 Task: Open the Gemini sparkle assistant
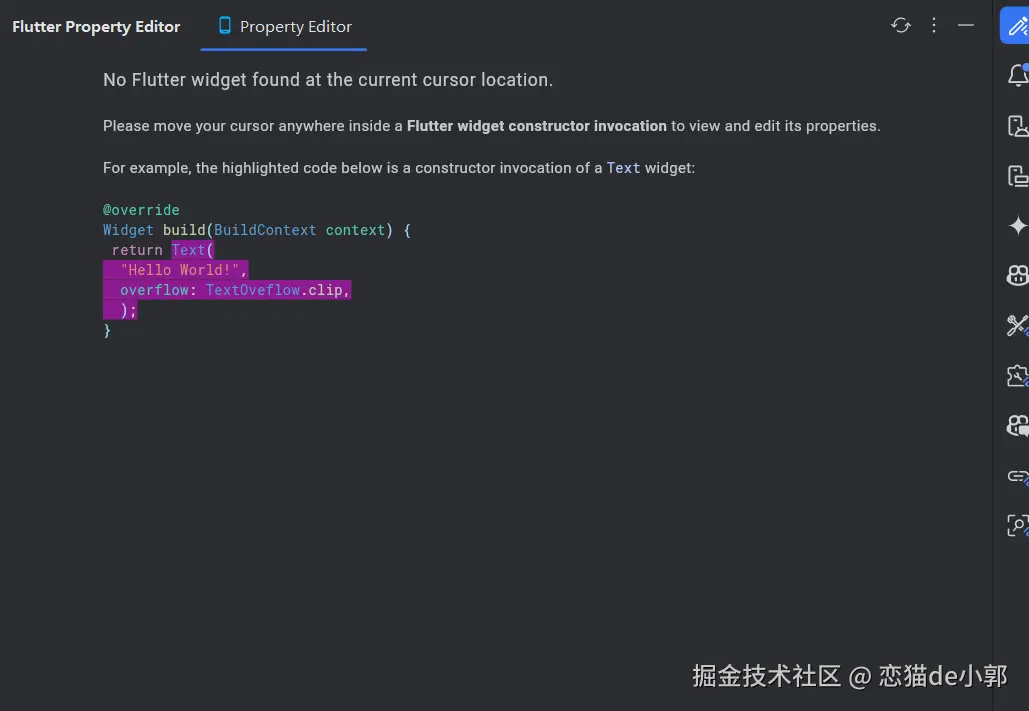1017,226
